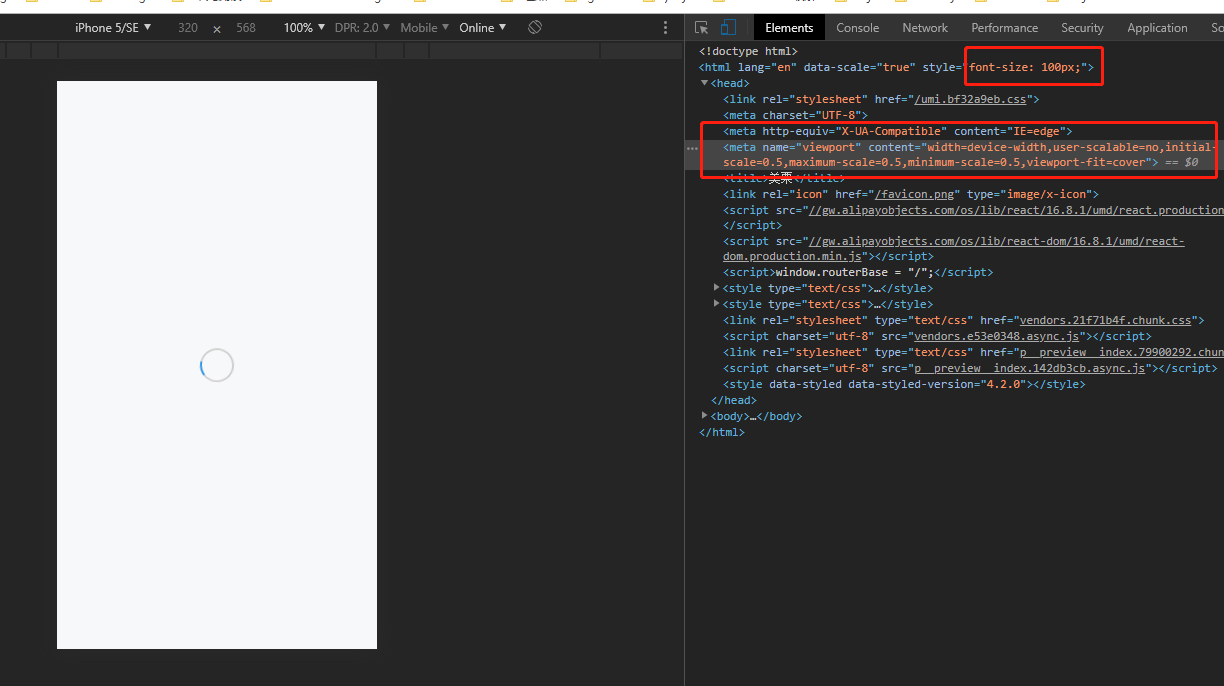Select the <!doctype html> line

(x=748, y=51)
